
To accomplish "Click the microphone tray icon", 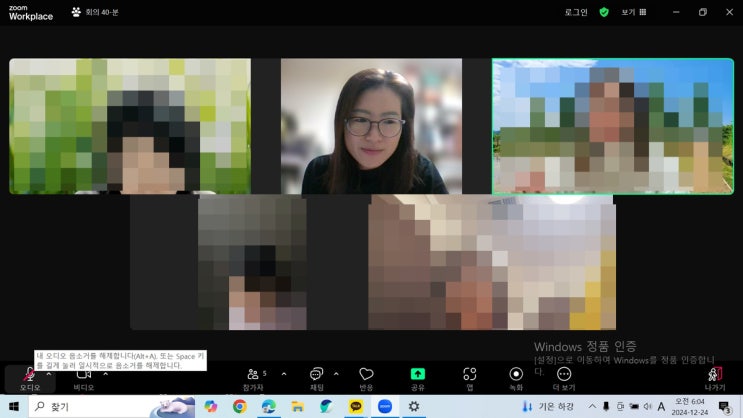I will 606,407.
